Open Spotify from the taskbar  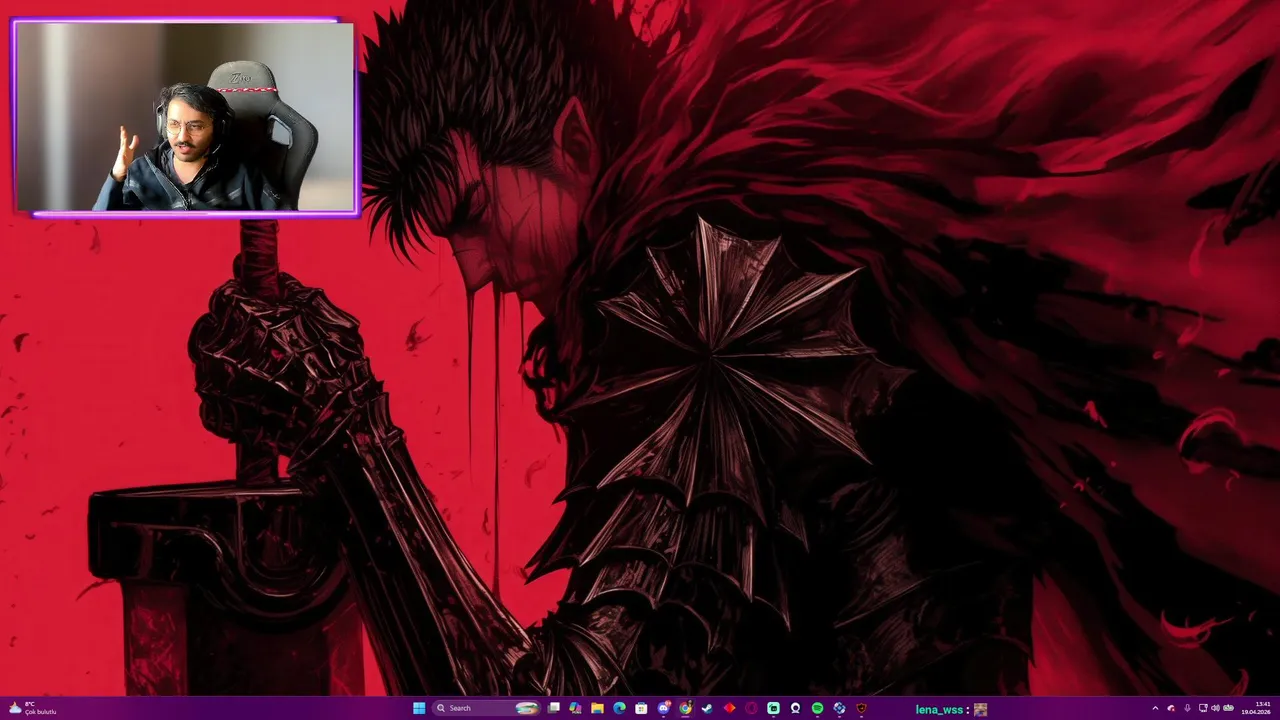pyautogui.click(x=817, y=708)
